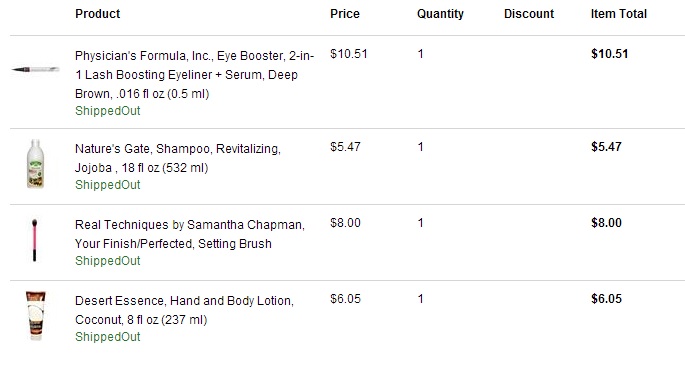Click ShippedOut status under the coconut lotion
The width and height of the screenshot is (685, 366).
(107, 337)
